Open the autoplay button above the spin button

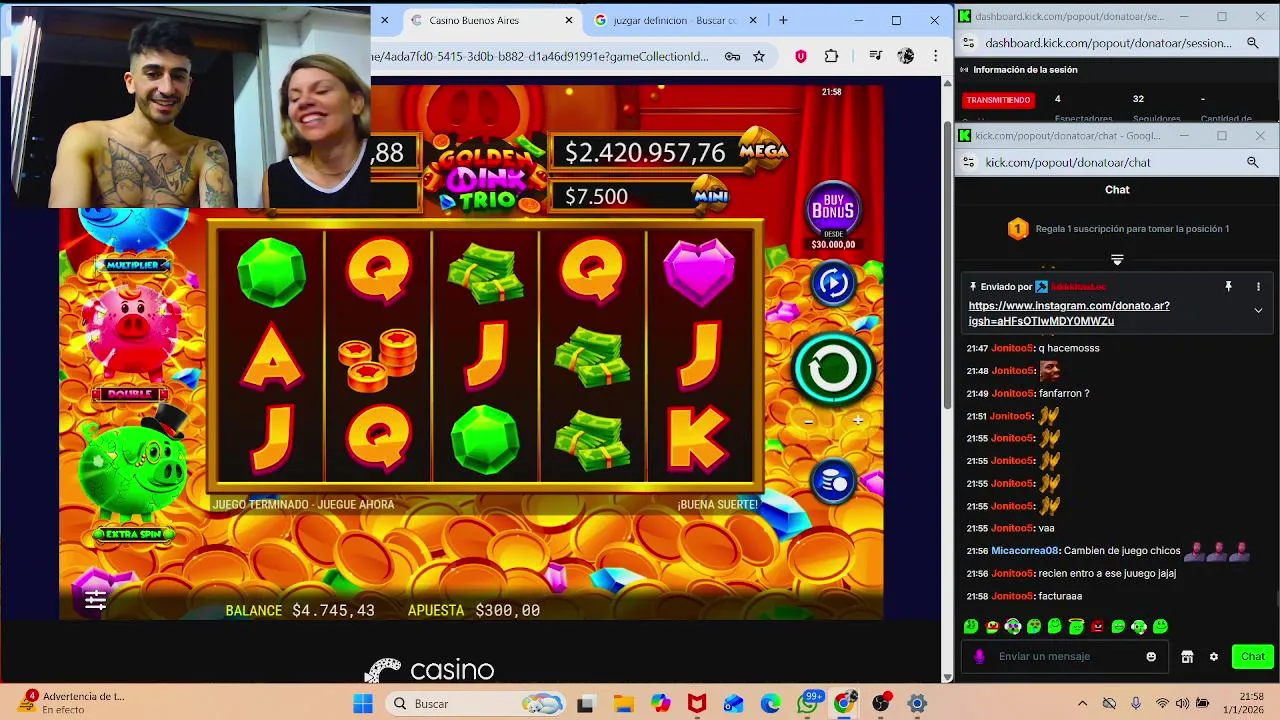tap(833, 283)
